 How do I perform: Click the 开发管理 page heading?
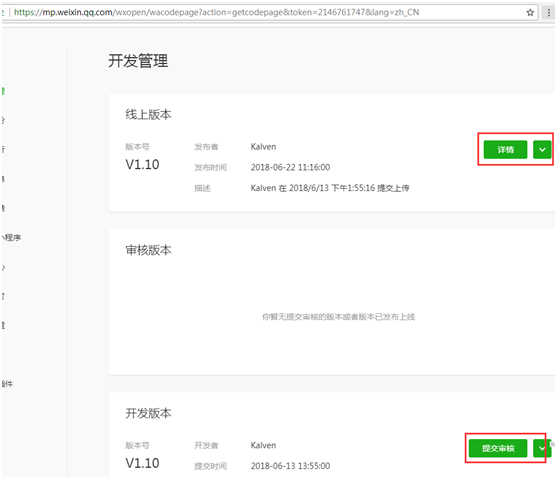138,61
